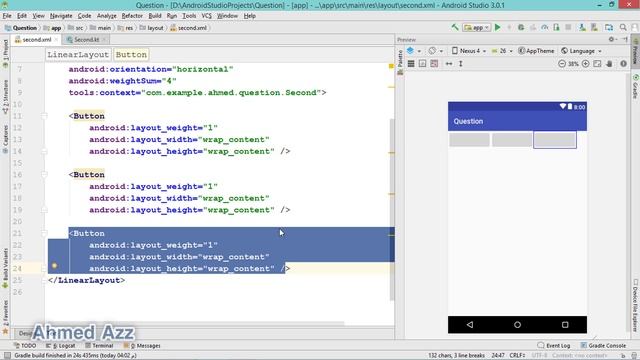The width and height of the screenshot is (640, 360).
Task: Open the orientation dropdown in the preview
Action: 436,51
